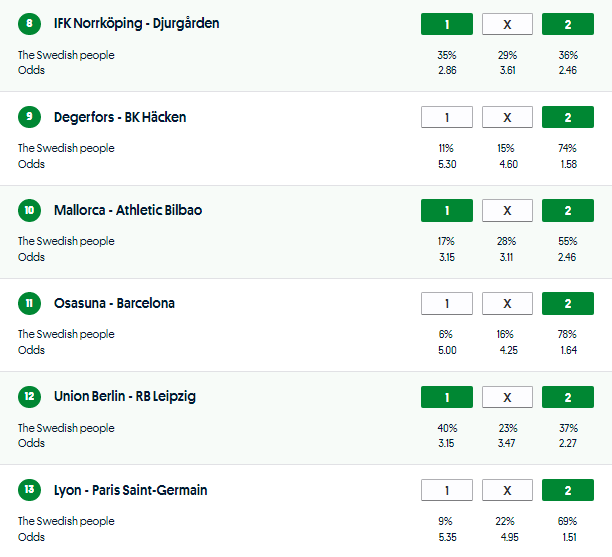Select home win '1' for Degerfors - BK Häcken
The width and height of the screenshot is (612, 557).
446,118
